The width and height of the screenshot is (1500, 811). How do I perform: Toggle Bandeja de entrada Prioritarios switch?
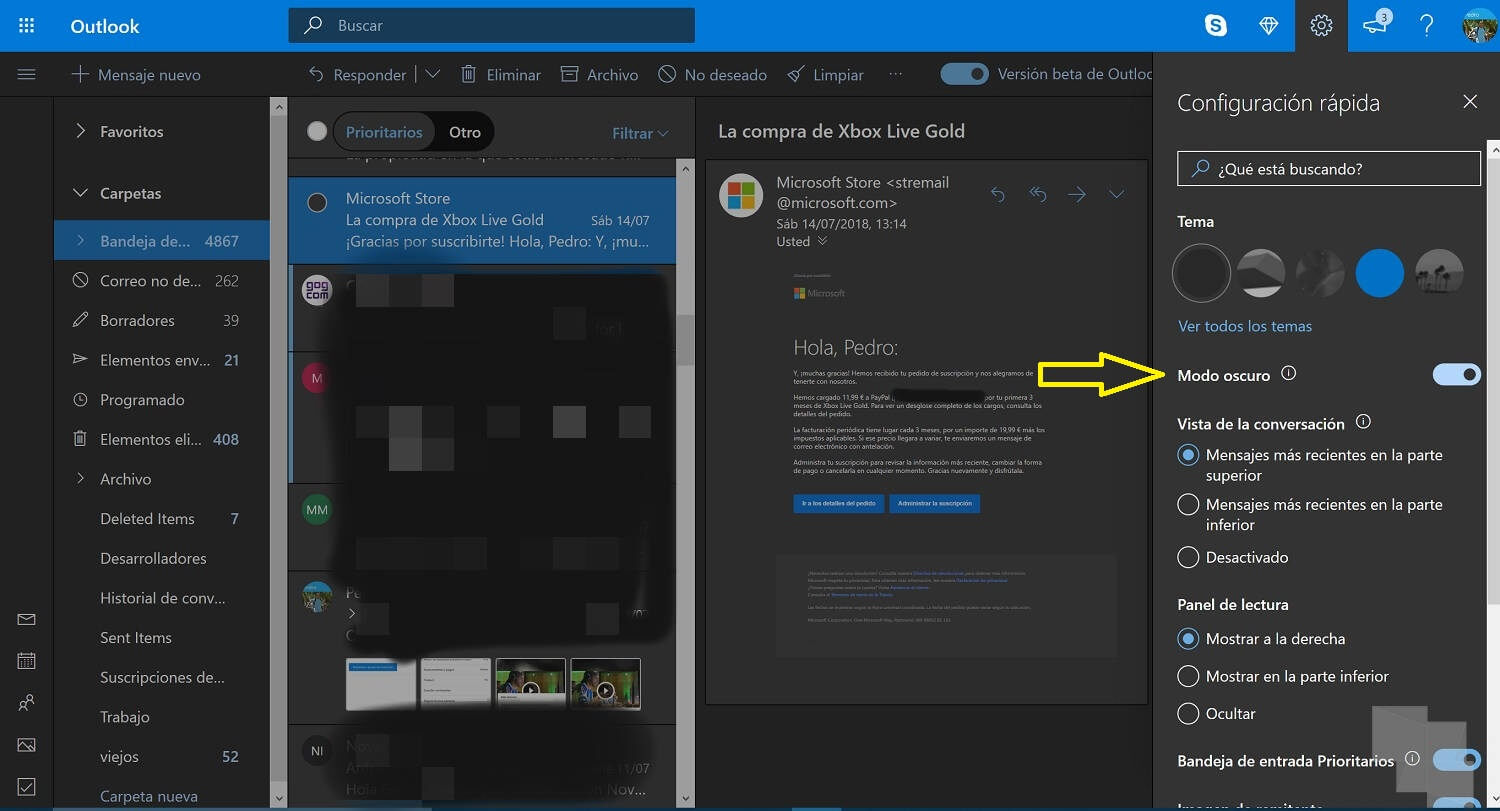1456,760
